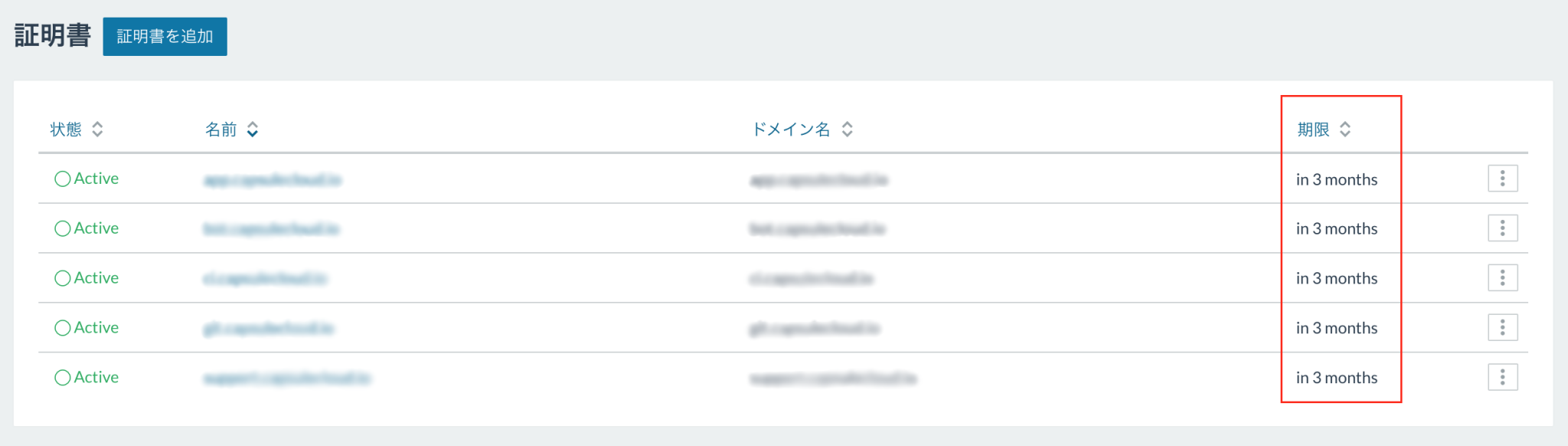Click the status circle icon next to first Active label

pos(62,178)
